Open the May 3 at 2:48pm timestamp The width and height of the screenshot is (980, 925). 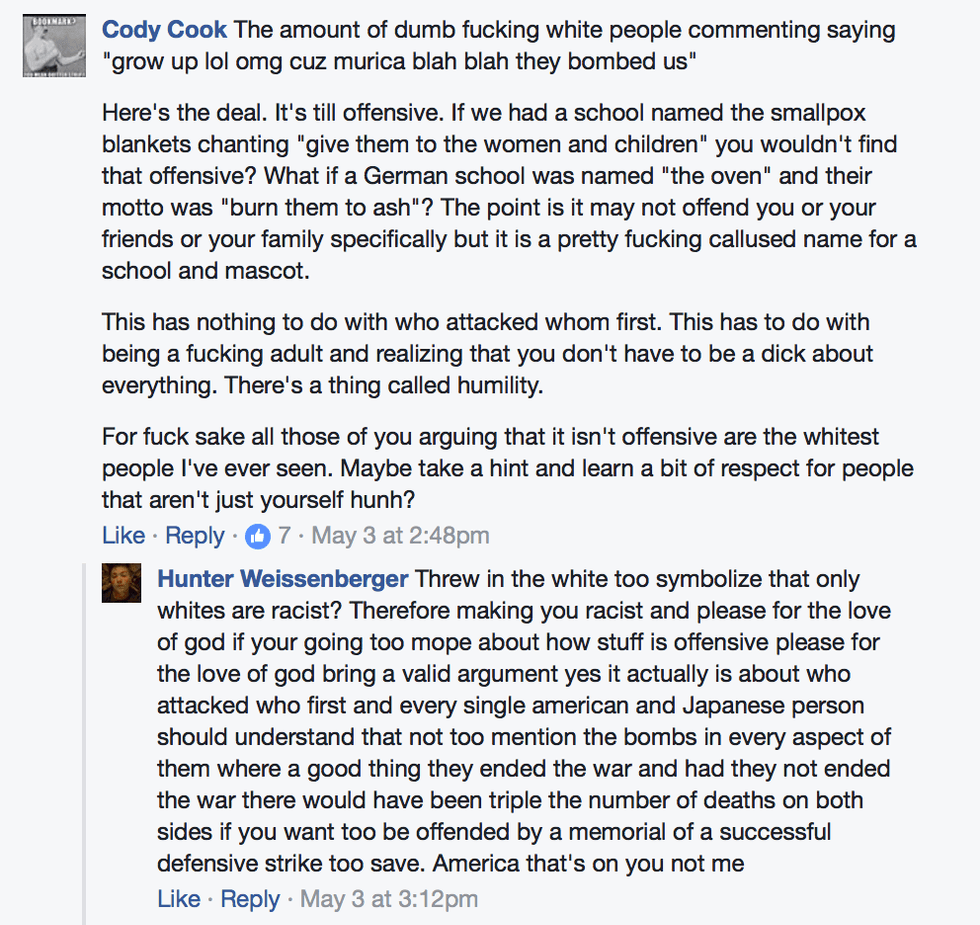coord(400,536)
